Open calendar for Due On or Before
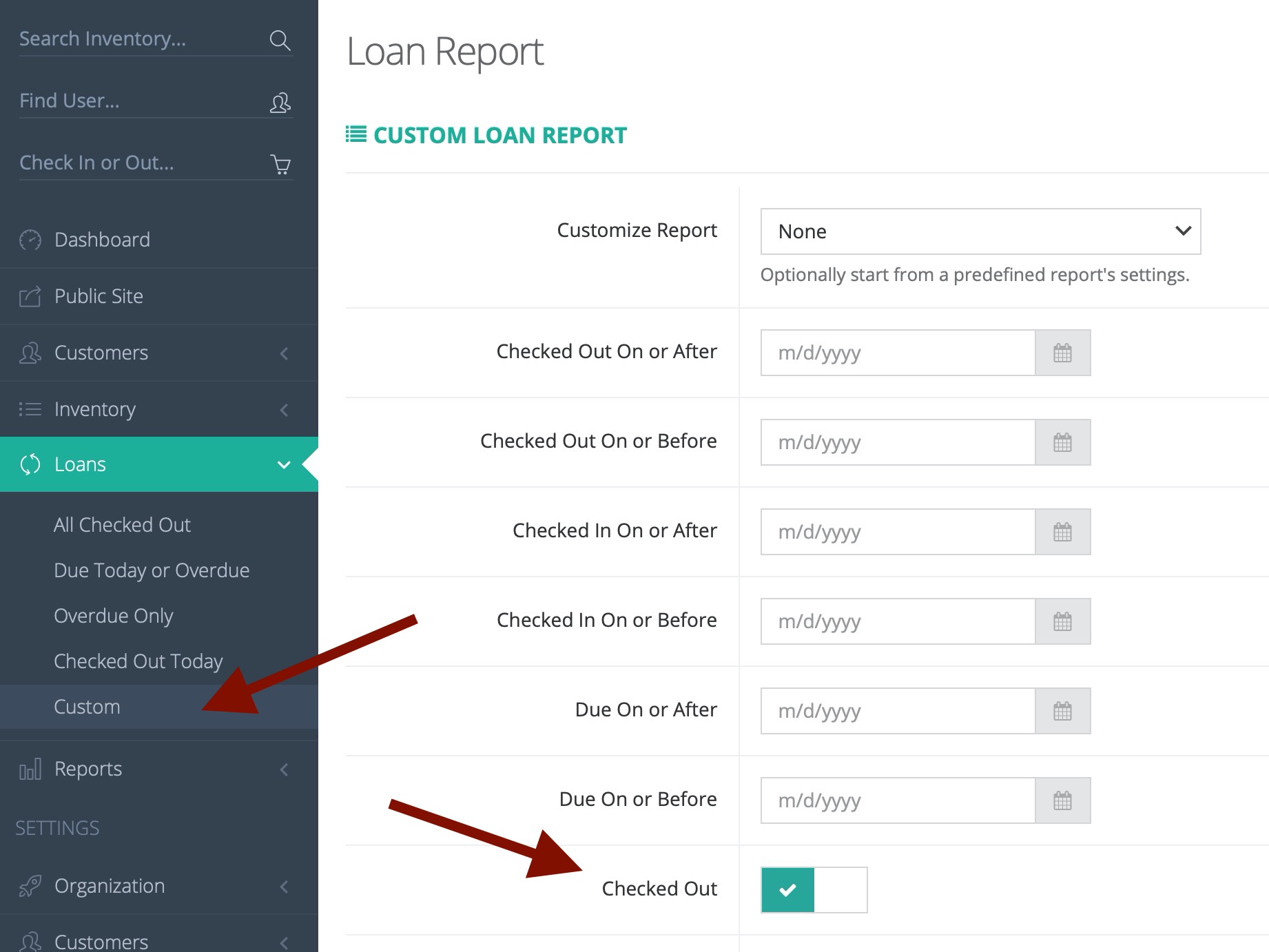Image resolution: width=1269 pixels, height=952 pixels. pyautogui.click(x=1062, y=800)
